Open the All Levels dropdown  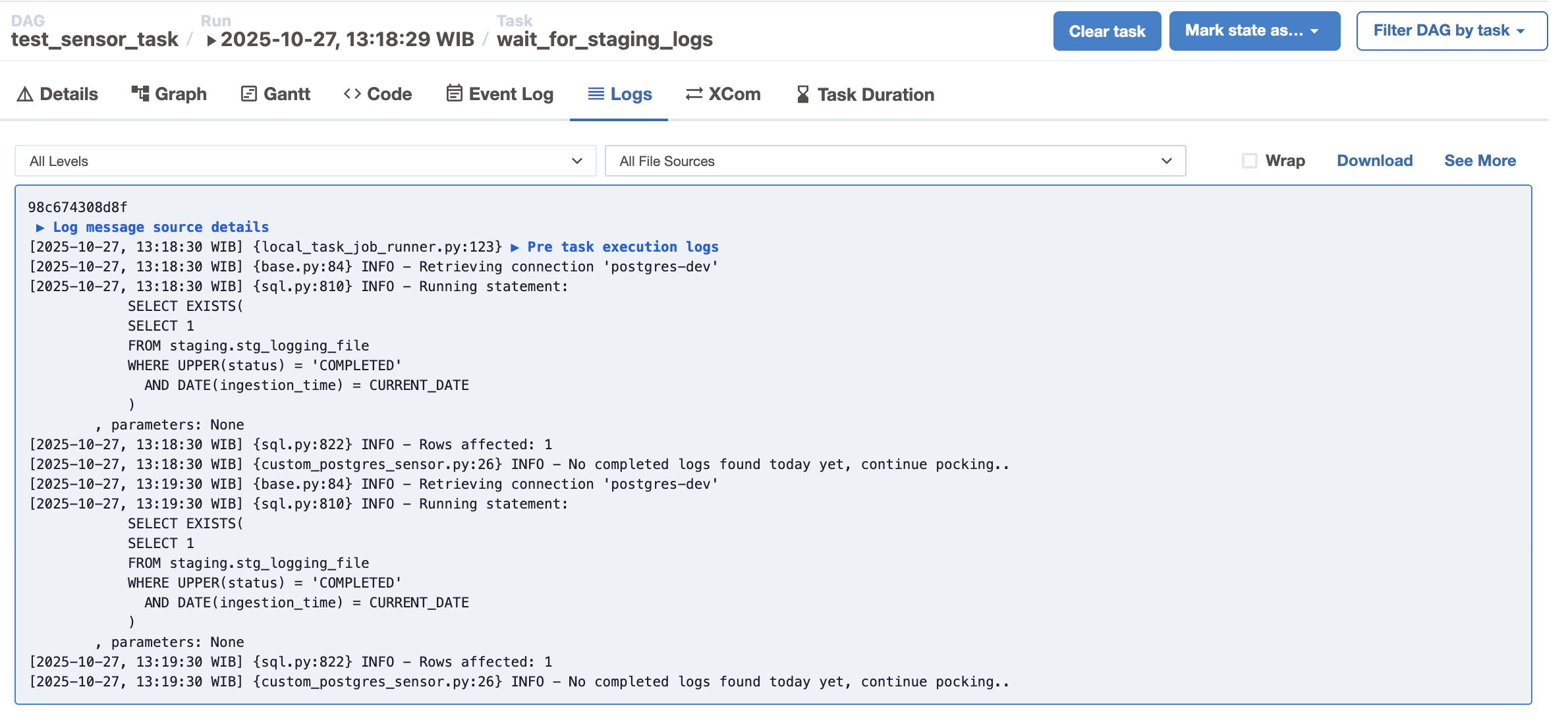click(x=305, y=161)
